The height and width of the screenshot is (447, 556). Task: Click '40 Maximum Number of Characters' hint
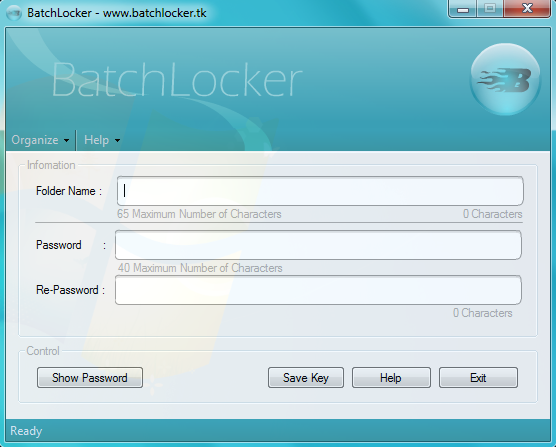[x=200, y=268]
